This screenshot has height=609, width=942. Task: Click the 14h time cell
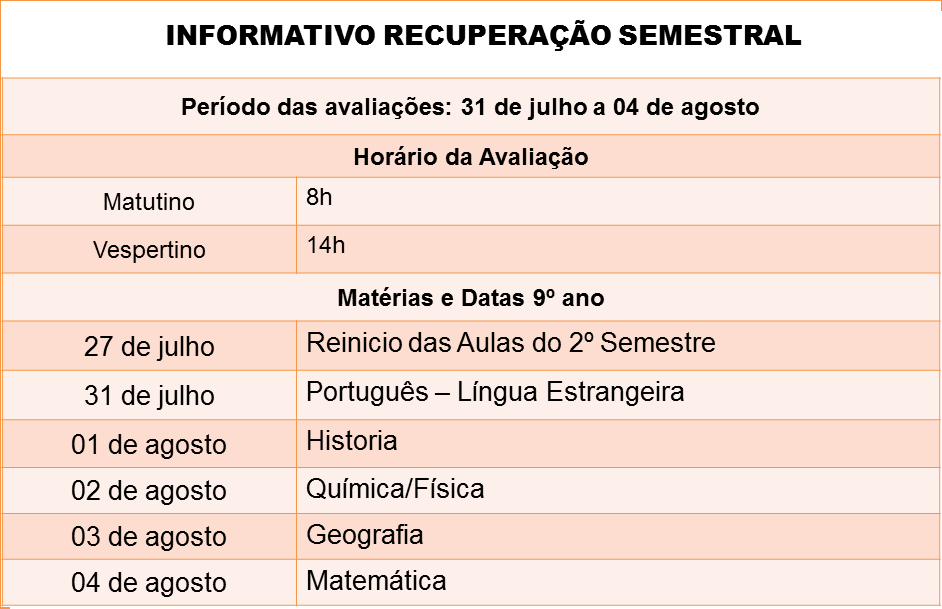click(x=618, y=249)
